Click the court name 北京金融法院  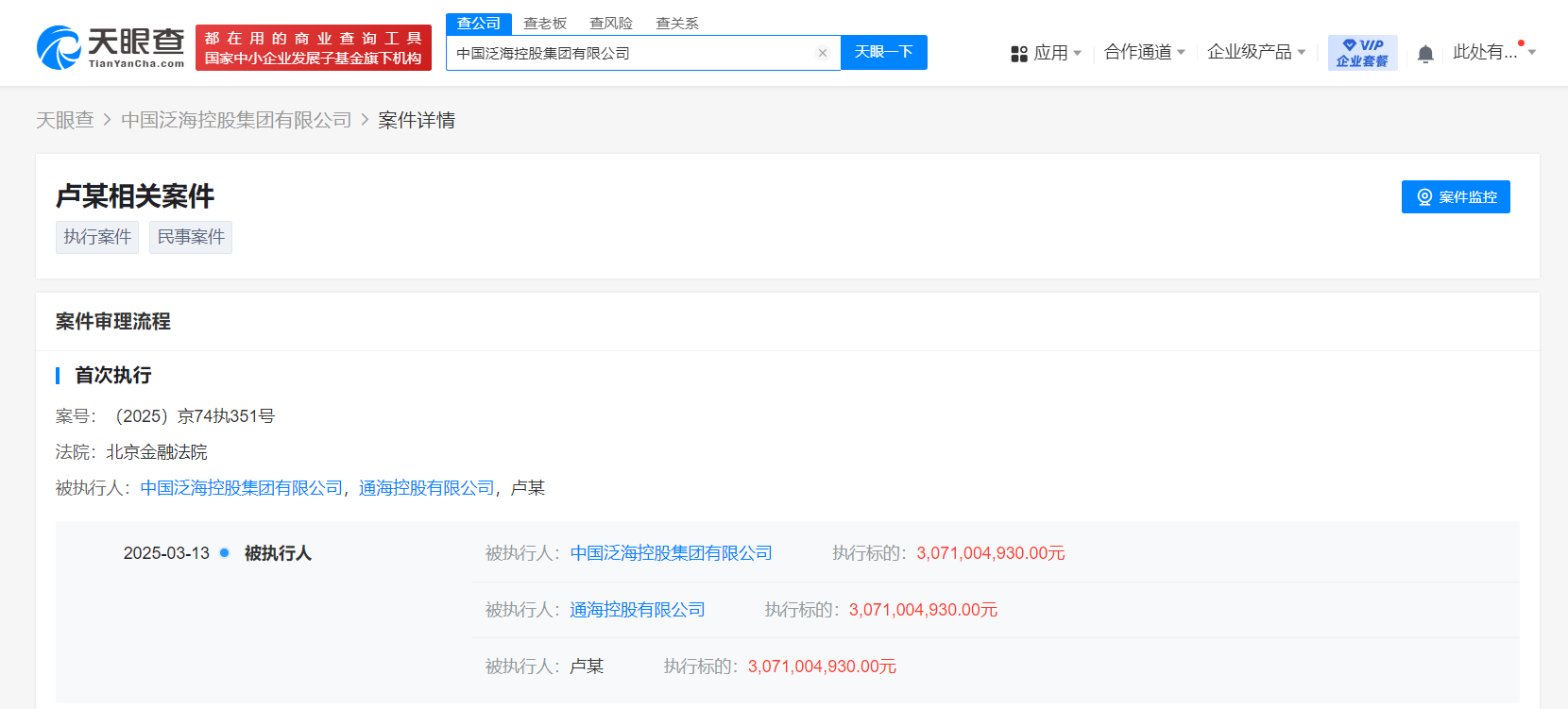[157, 452]
